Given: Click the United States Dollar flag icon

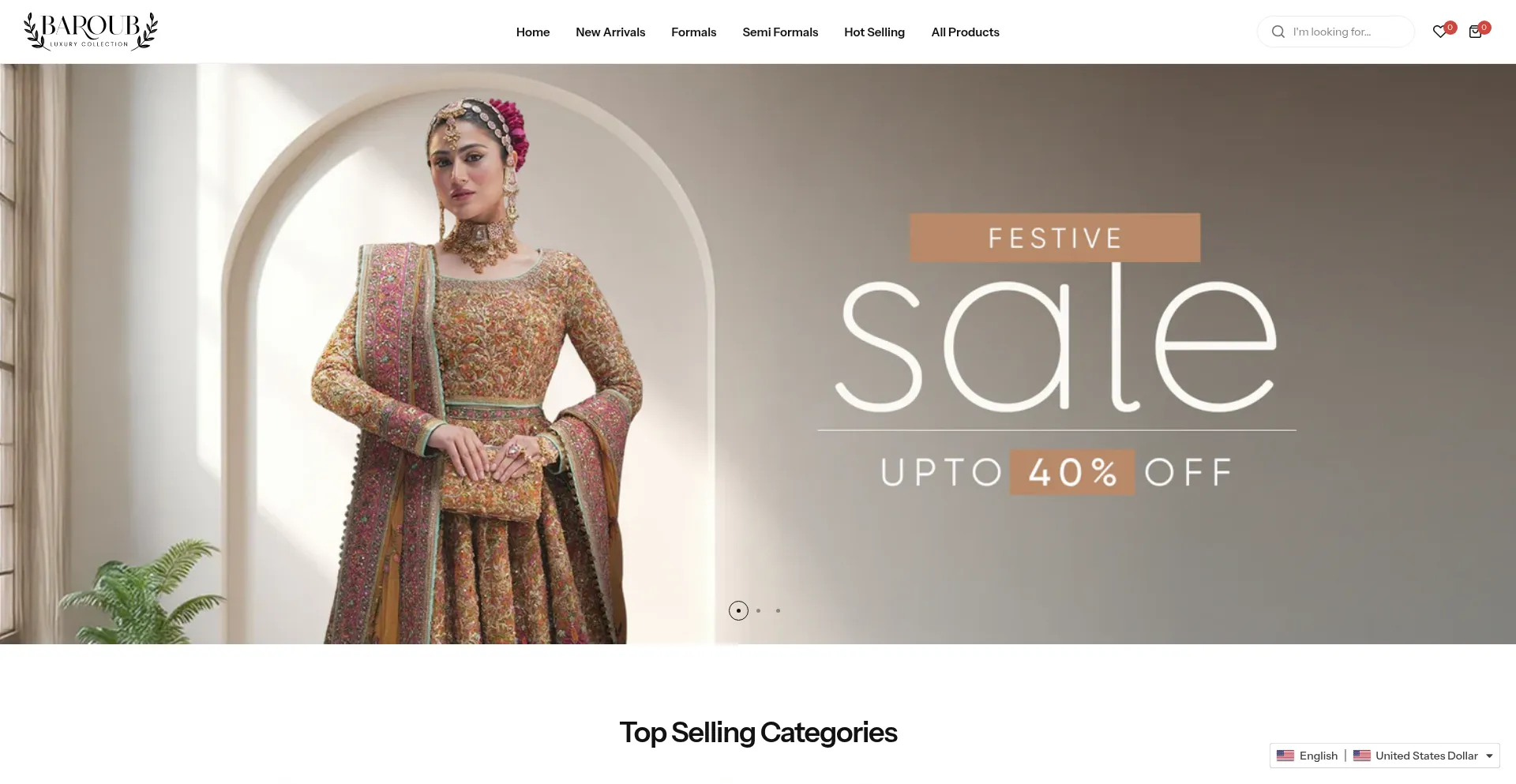Looking at the screenshot, I should pos(1362,756).
